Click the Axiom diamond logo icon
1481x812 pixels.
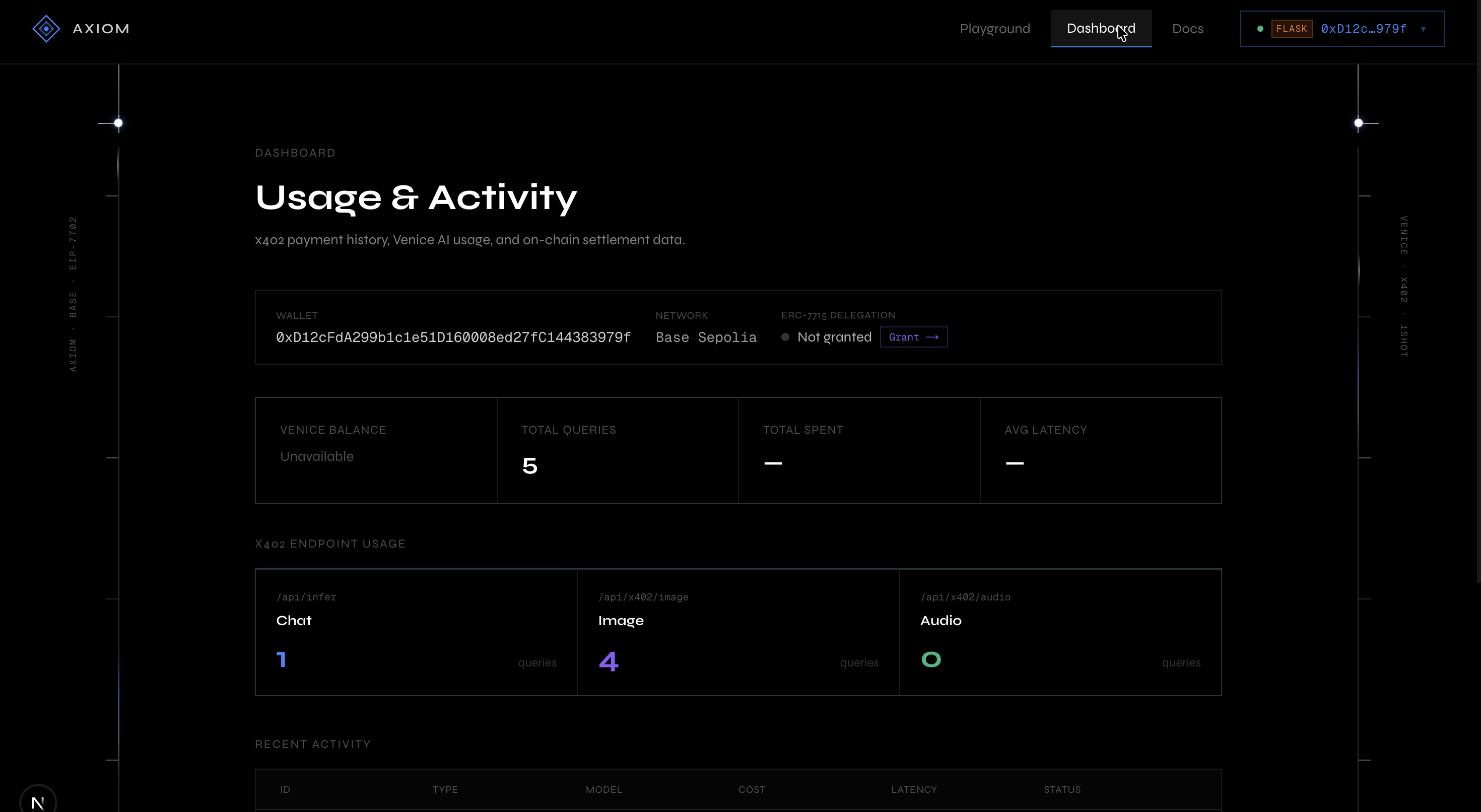point(46,29)
